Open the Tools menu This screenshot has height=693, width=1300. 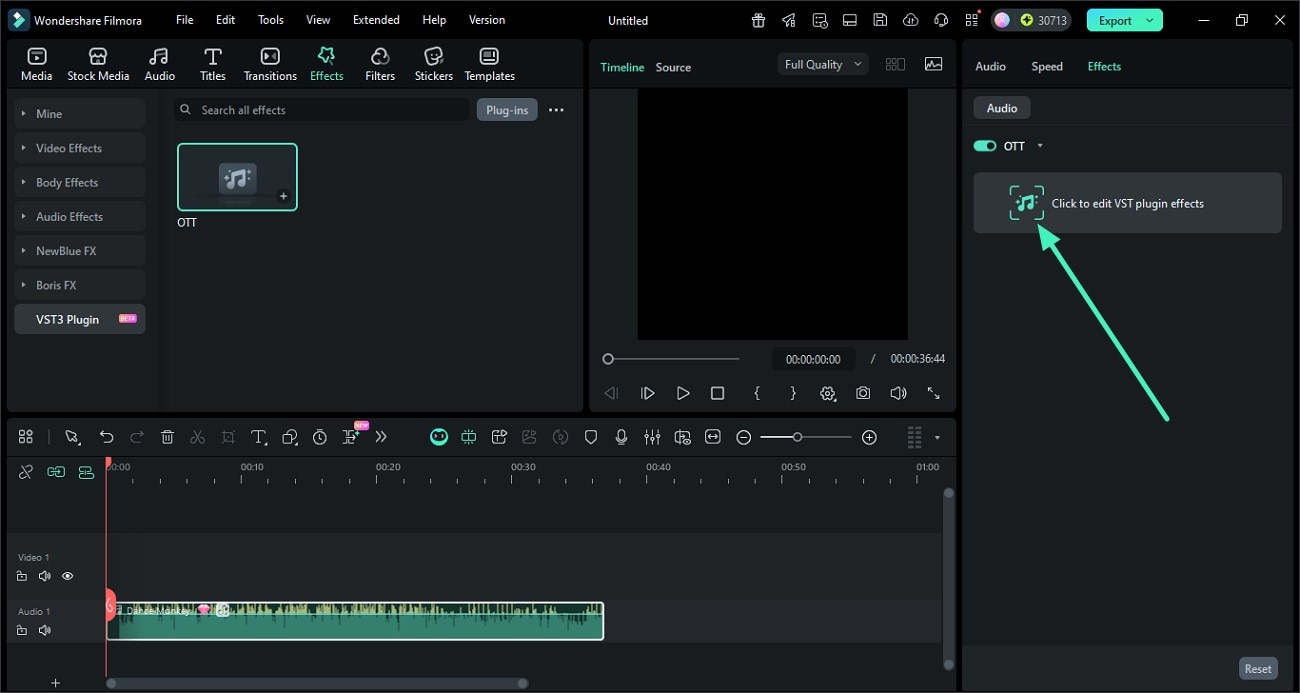tap(269, 19)
